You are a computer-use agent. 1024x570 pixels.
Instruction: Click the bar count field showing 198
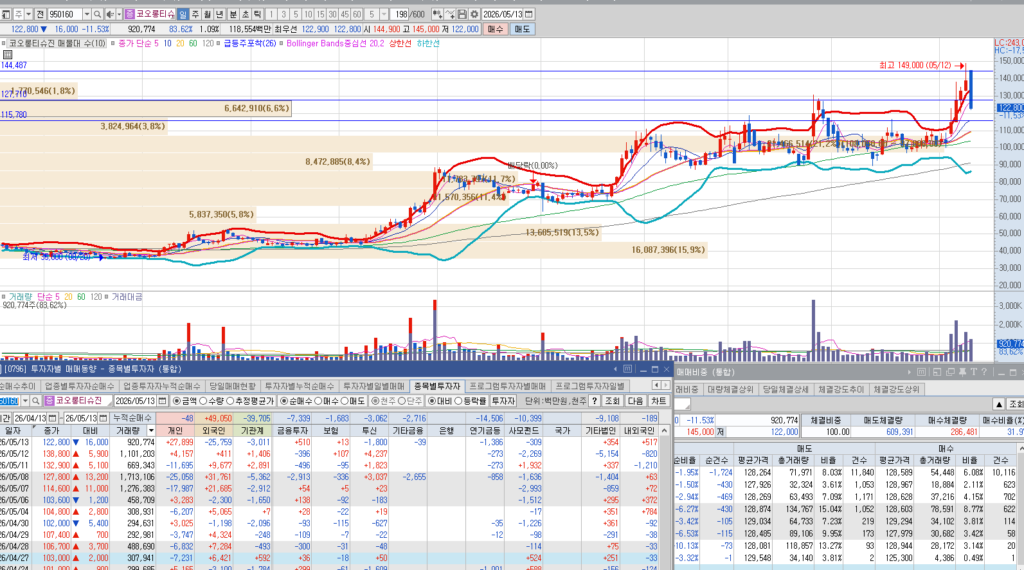click(401, 14)
